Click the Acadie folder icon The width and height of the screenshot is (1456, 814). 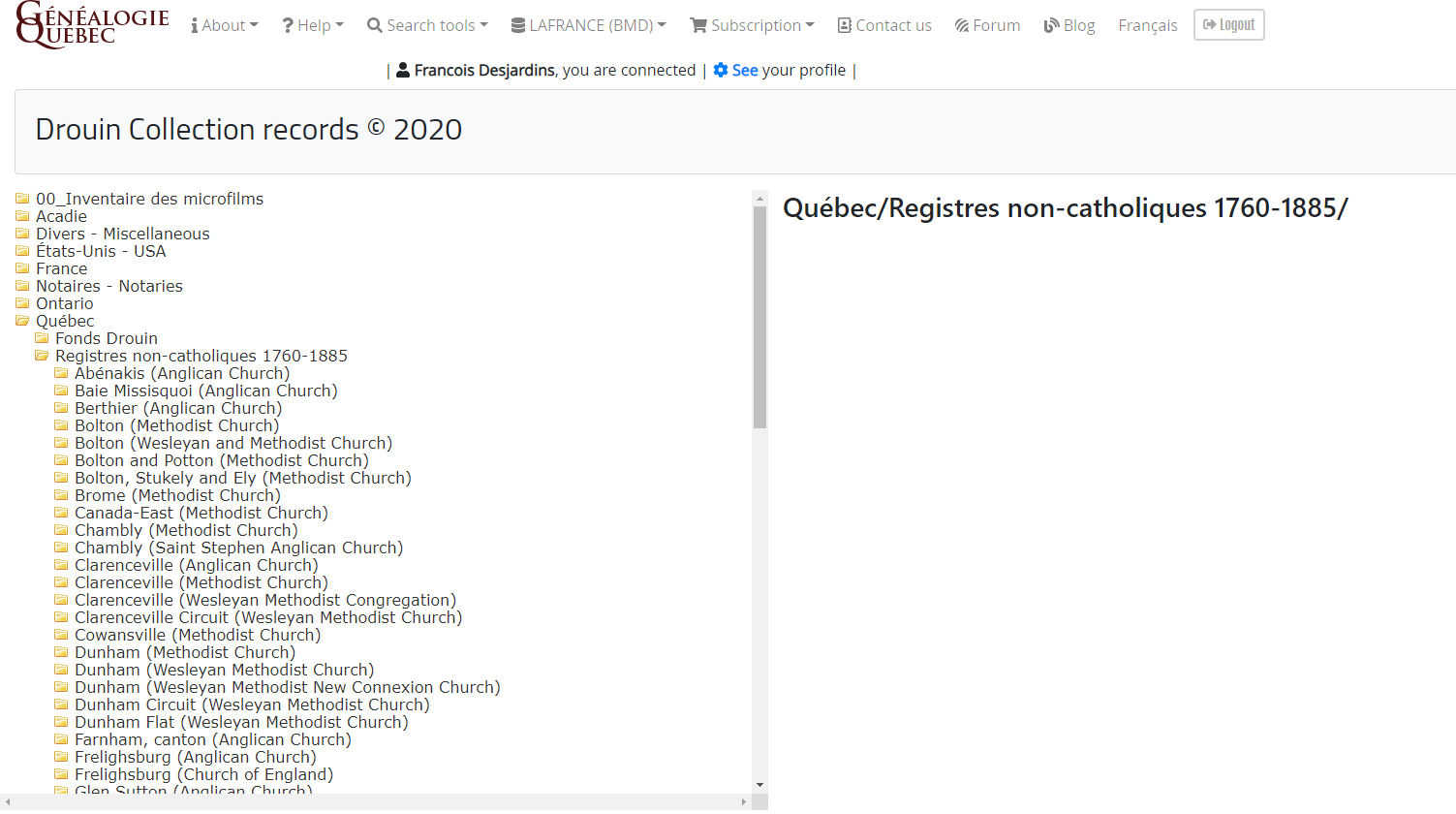coord(22,216)
